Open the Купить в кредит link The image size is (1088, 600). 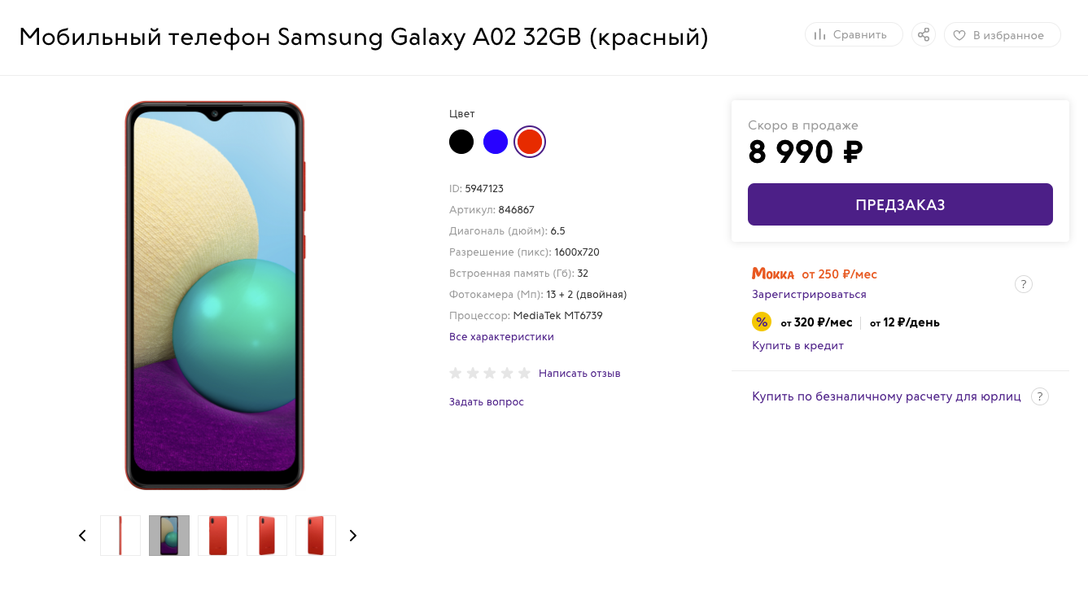(798, 346)
